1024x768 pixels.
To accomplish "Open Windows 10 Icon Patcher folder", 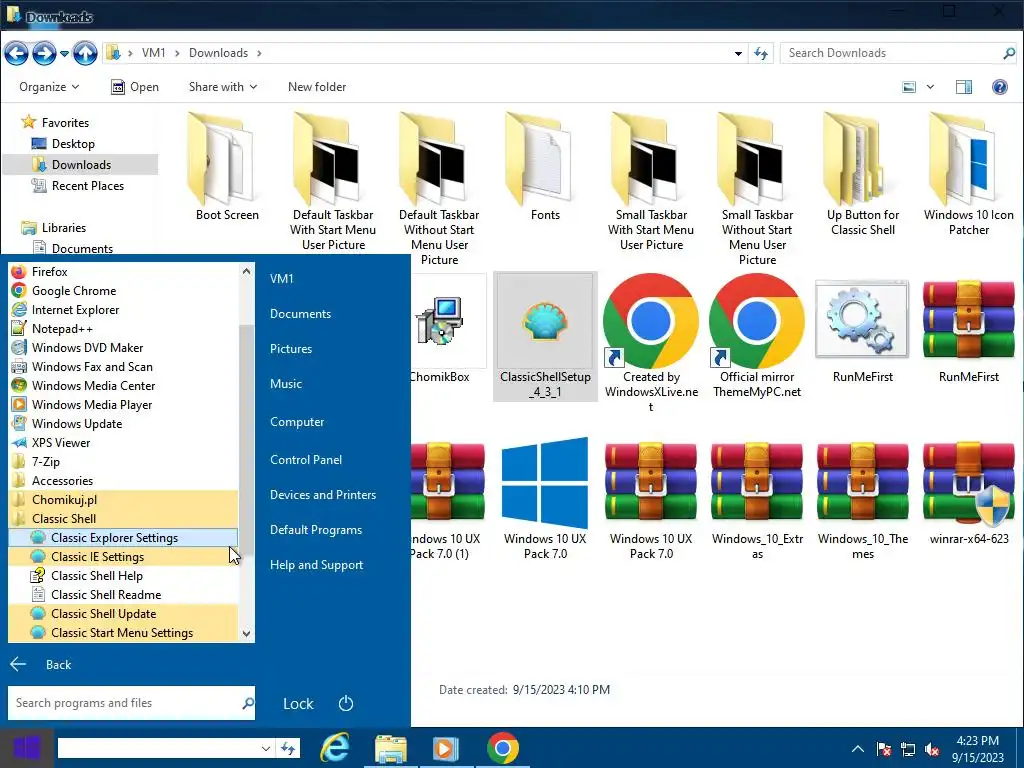I will [968, 174].
